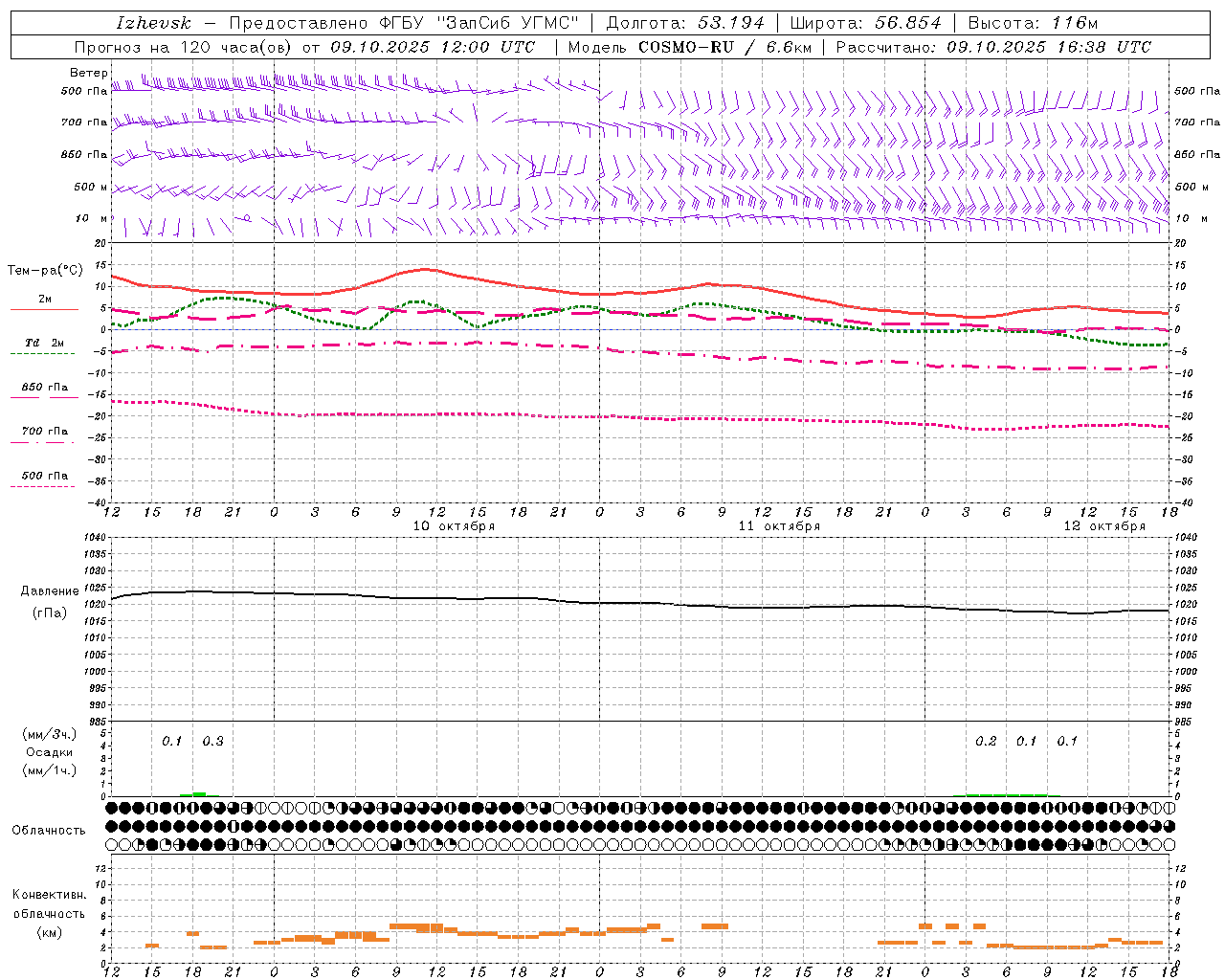The height and width of the screenshot is (980, 1225).
Task: Click the '850 гПа' temperature legend entry
Action: 45,388
